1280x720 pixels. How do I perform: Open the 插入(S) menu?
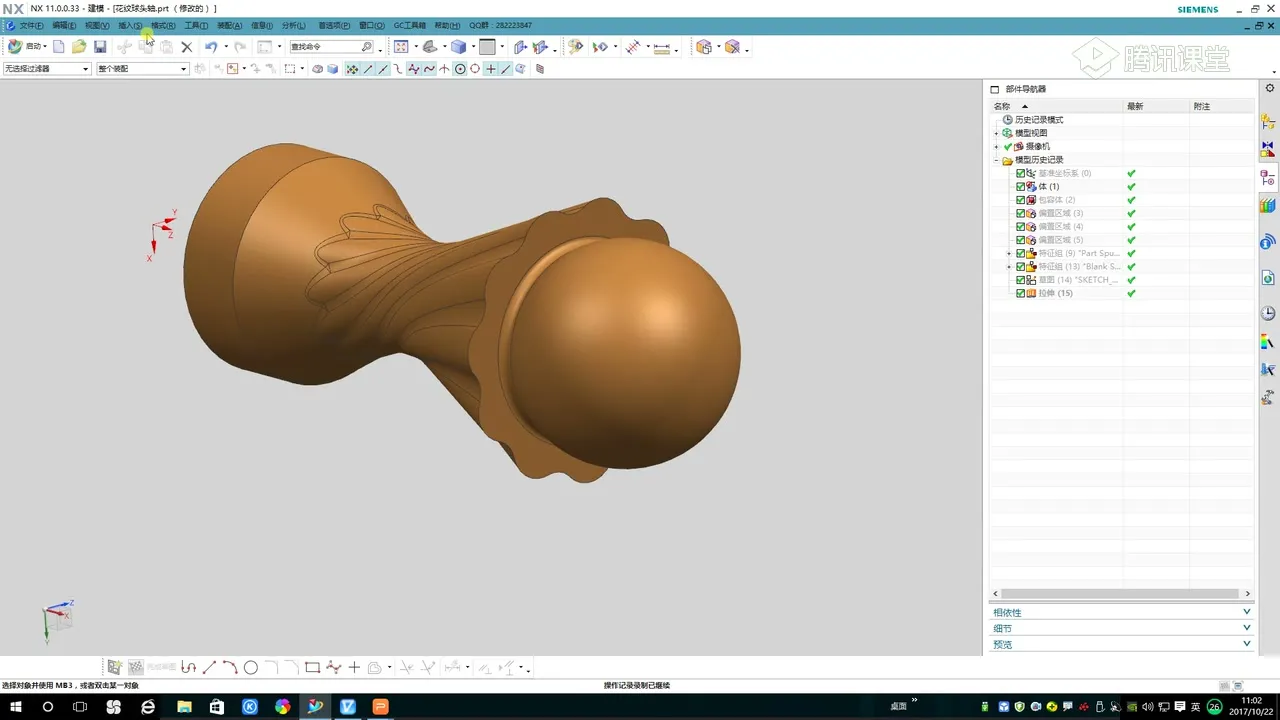[129, 25]
